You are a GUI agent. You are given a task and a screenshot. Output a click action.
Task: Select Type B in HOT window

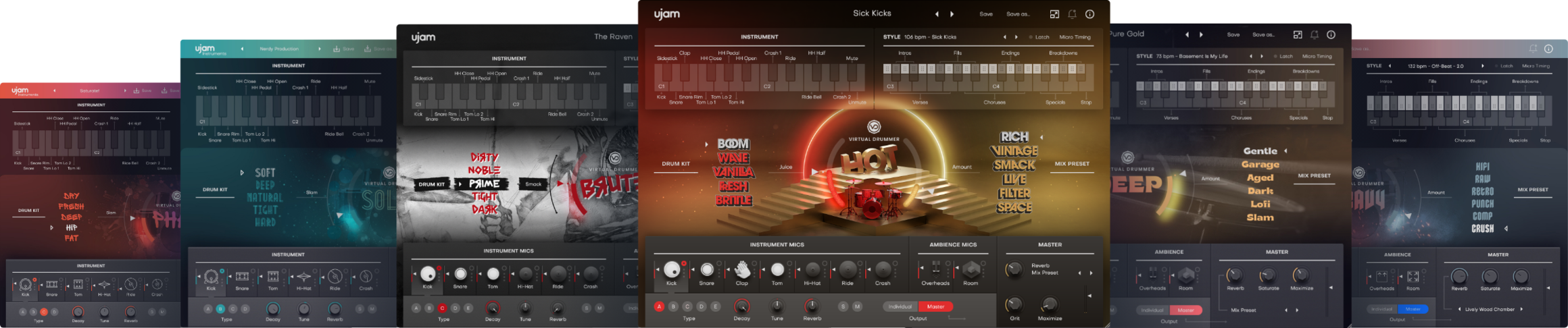tap(673, 306)
